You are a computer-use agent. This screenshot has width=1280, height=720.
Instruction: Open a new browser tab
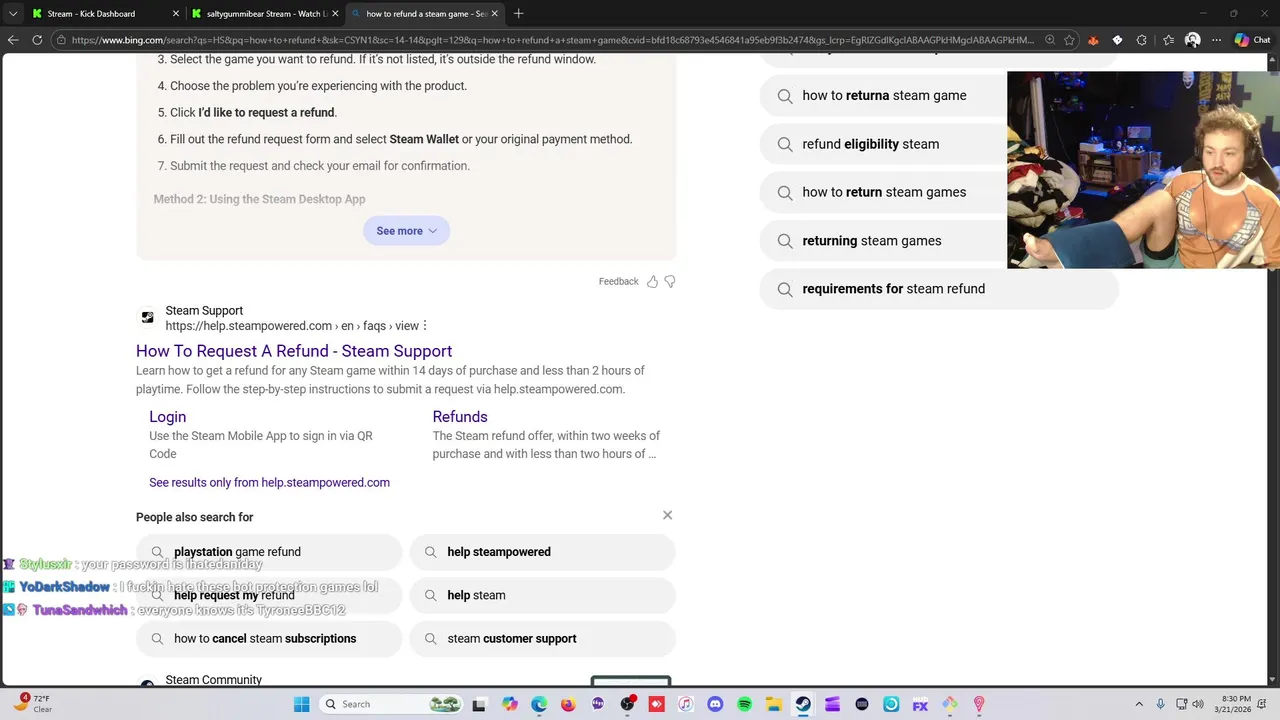518,14
